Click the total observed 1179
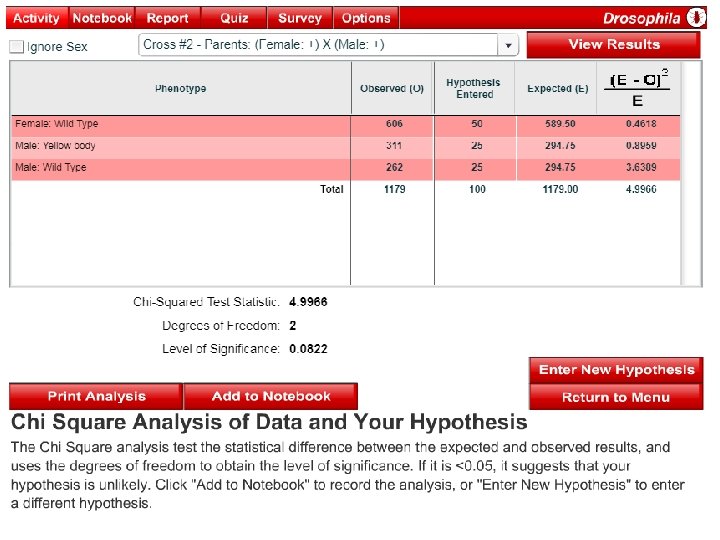 coord(394,189)
